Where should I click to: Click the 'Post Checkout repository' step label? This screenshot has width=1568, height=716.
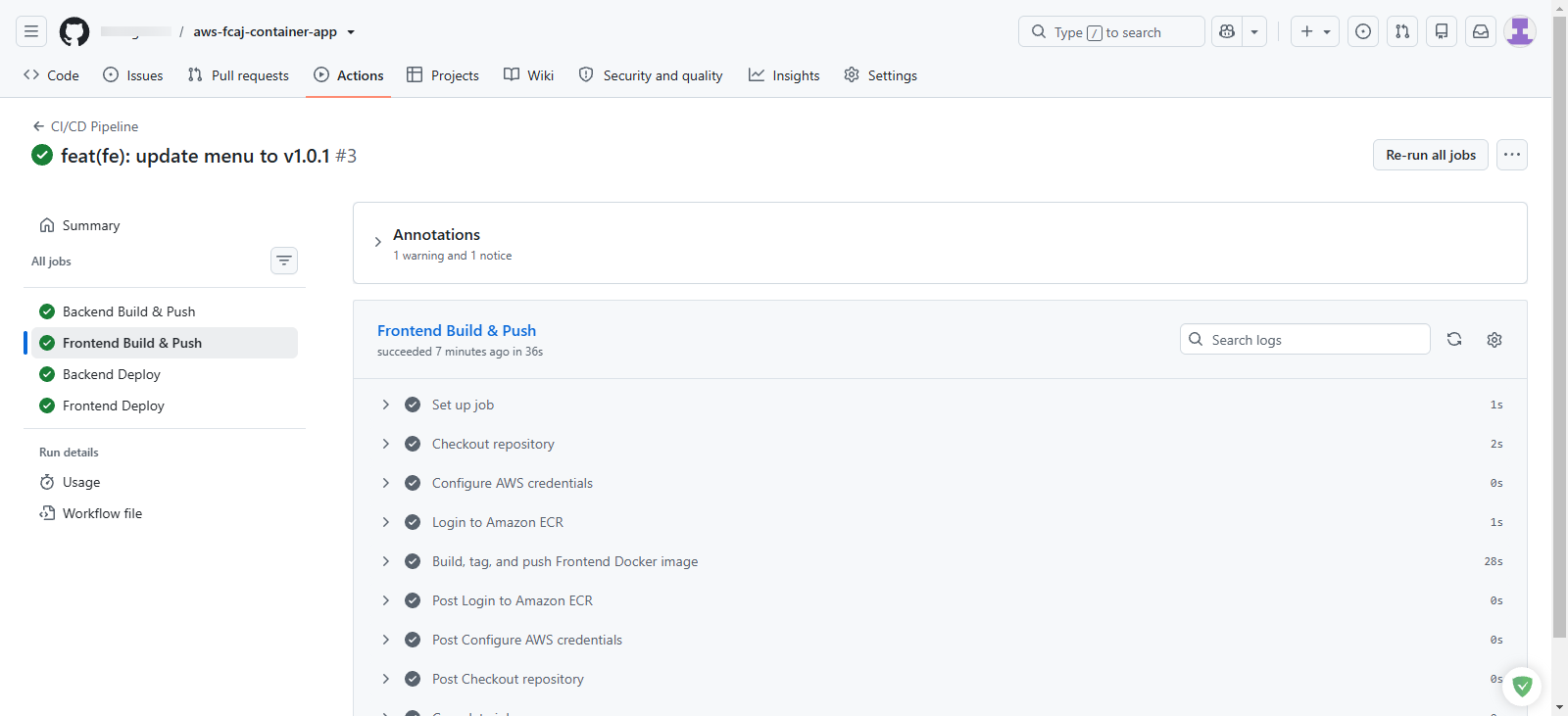click(x=508, y=679)
